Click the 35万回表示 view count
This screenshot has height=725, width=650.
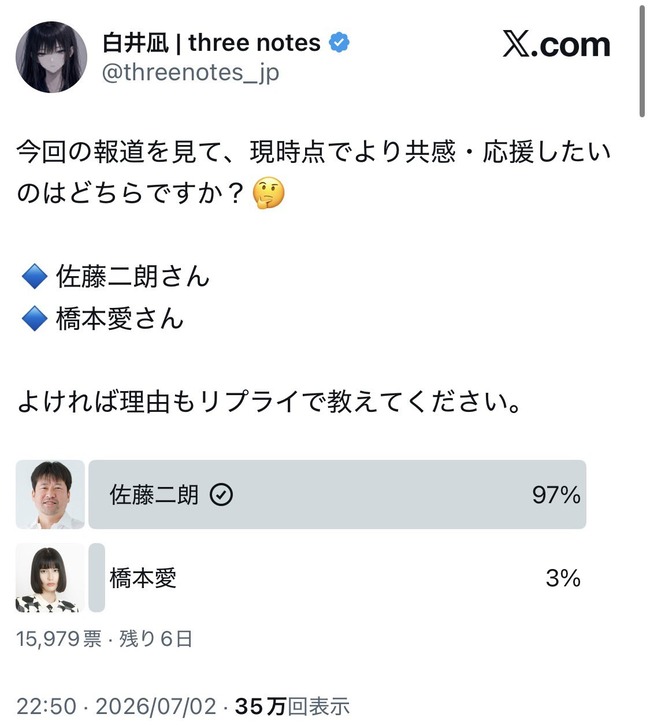pos(292,707)
